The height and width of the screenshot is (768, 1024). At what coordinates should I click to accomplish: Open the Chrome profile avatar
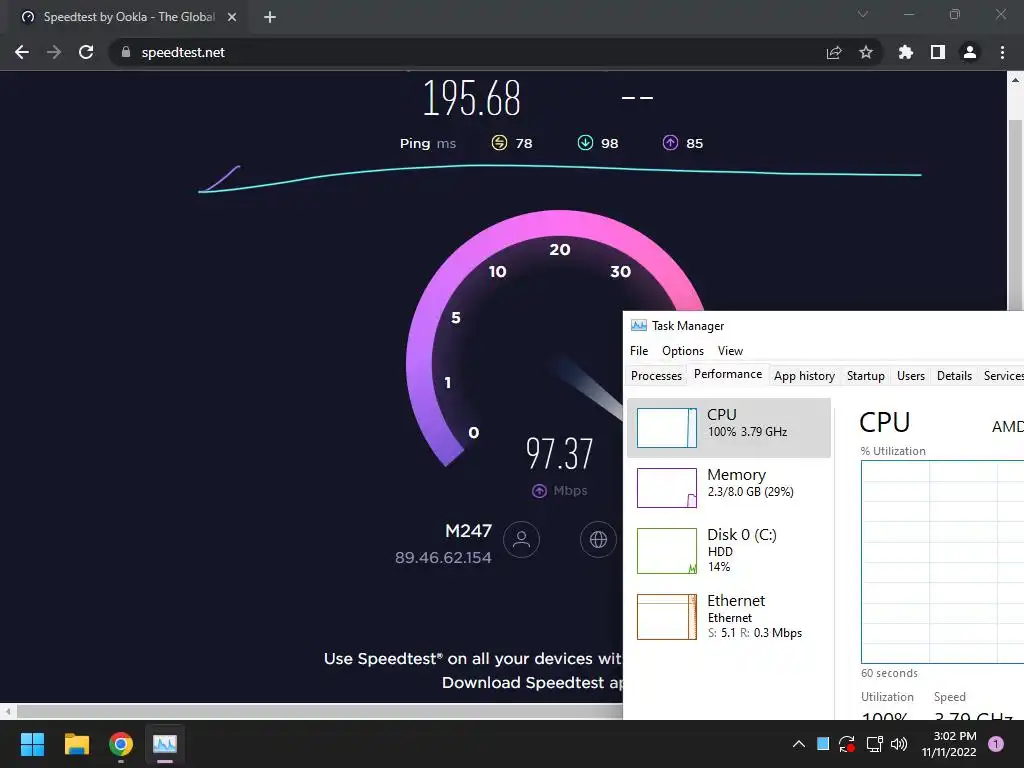pyautogui.click(x=970, y=52)
